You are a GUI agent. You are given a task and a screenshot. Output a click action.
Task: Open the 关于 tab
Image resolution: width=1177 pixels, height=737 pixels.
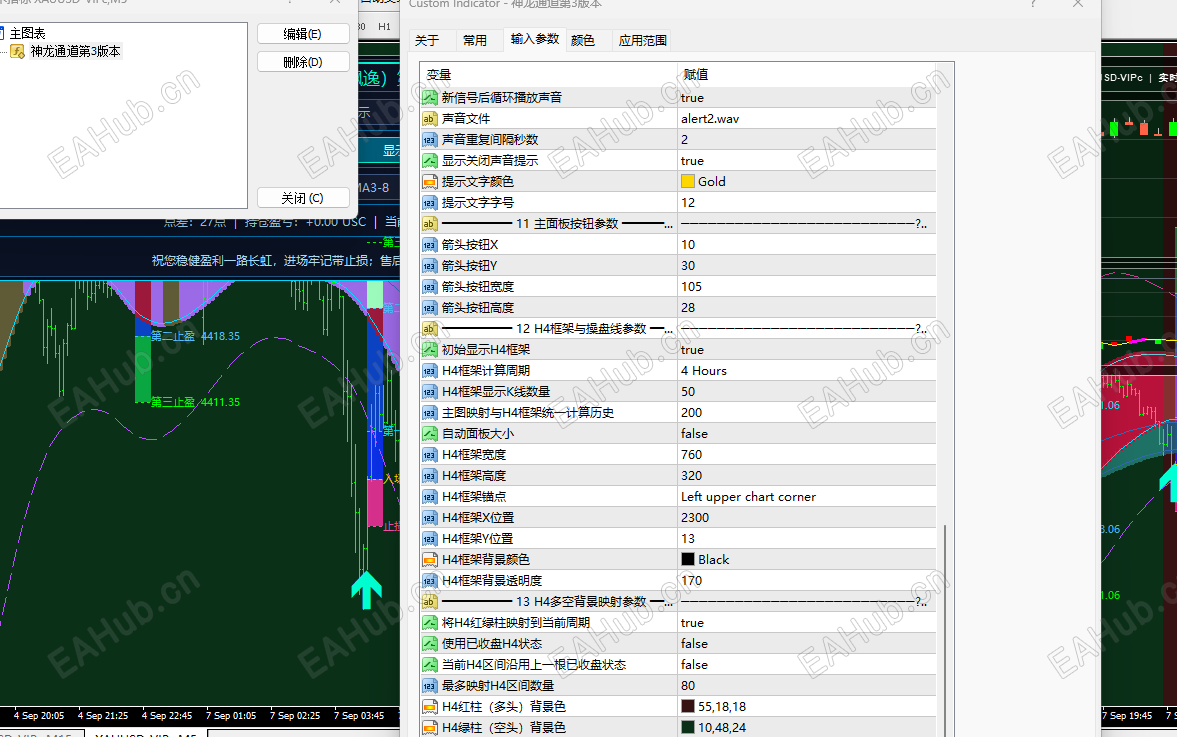tap(427, 41)
